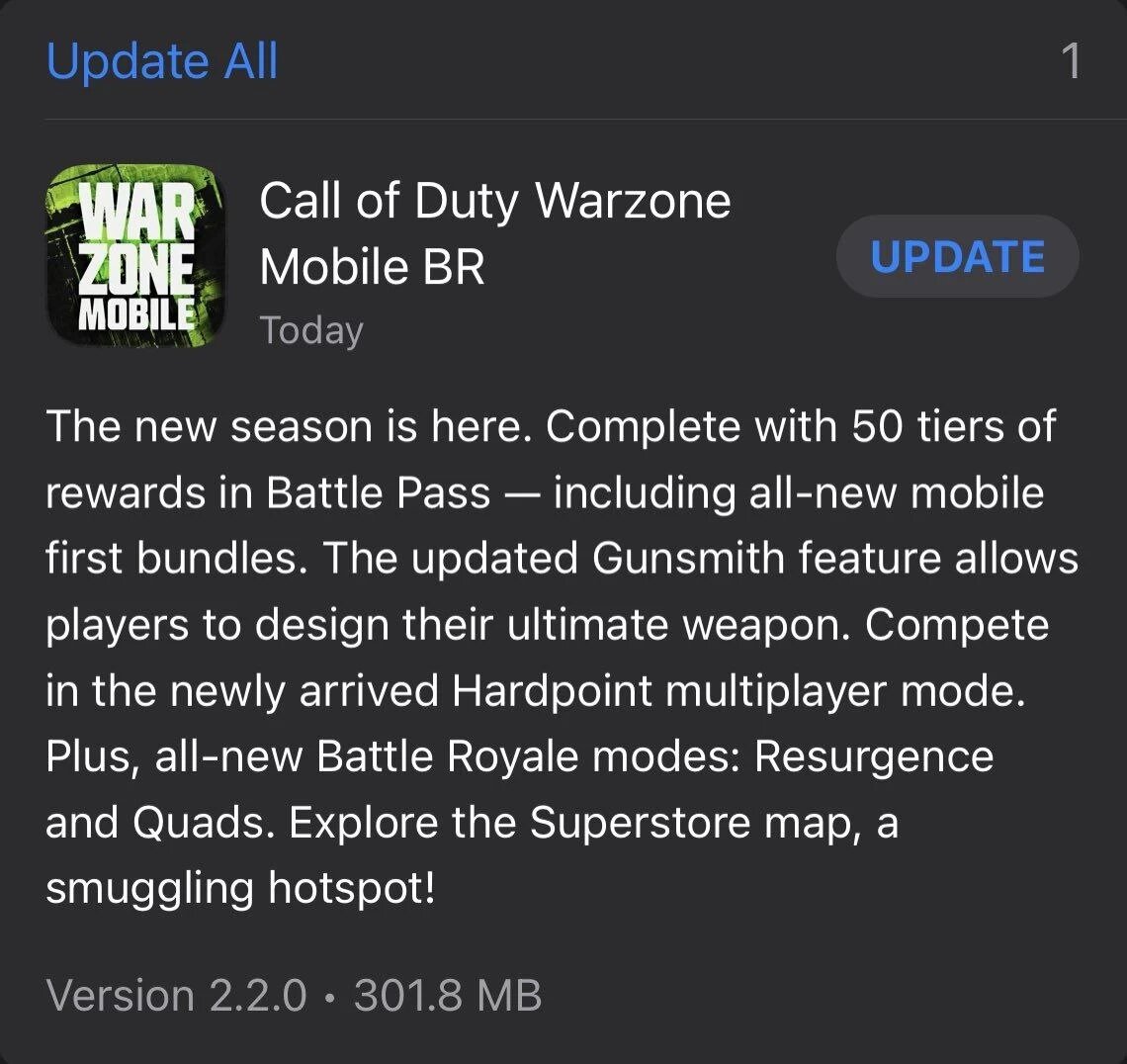Tap the 'Mobile BR' title line
Screen dimensions: 1127x1064
[373, 267]
